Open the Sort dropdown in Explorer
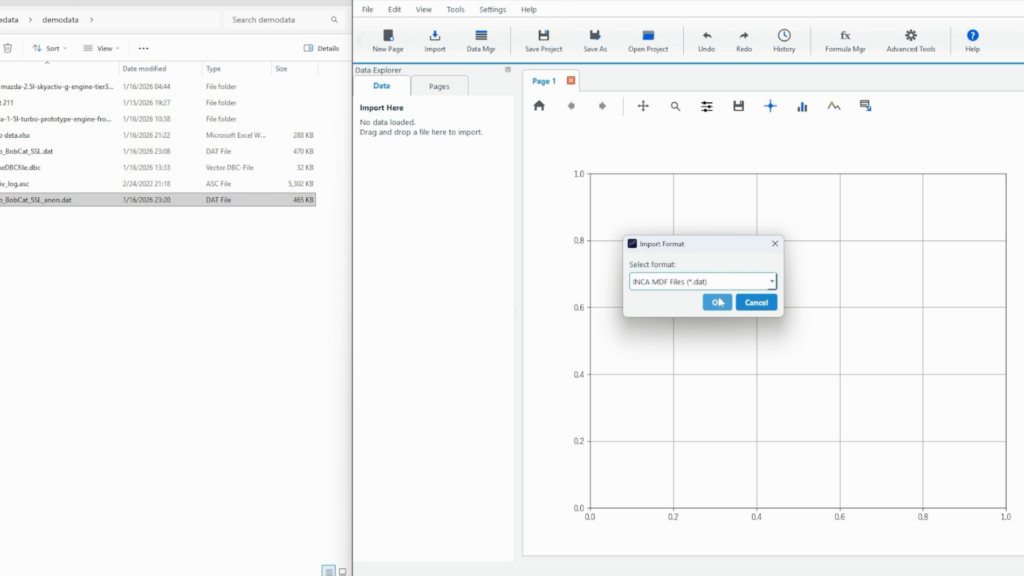Screen dimensions: 1024x576 48,48
